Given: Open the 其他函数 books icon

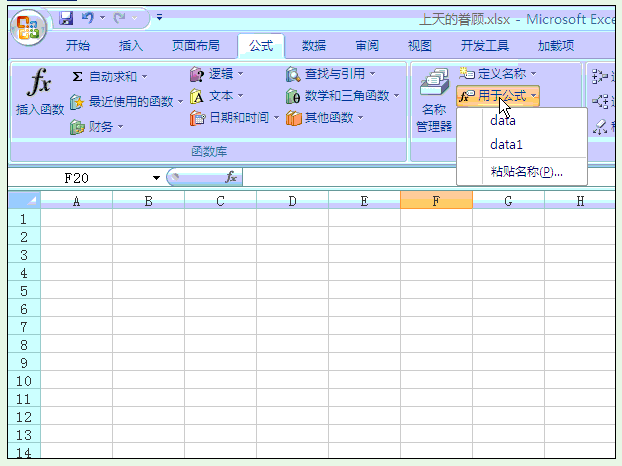Looking at the screenshot, I should pyautogui.click(x=294, y=118).
